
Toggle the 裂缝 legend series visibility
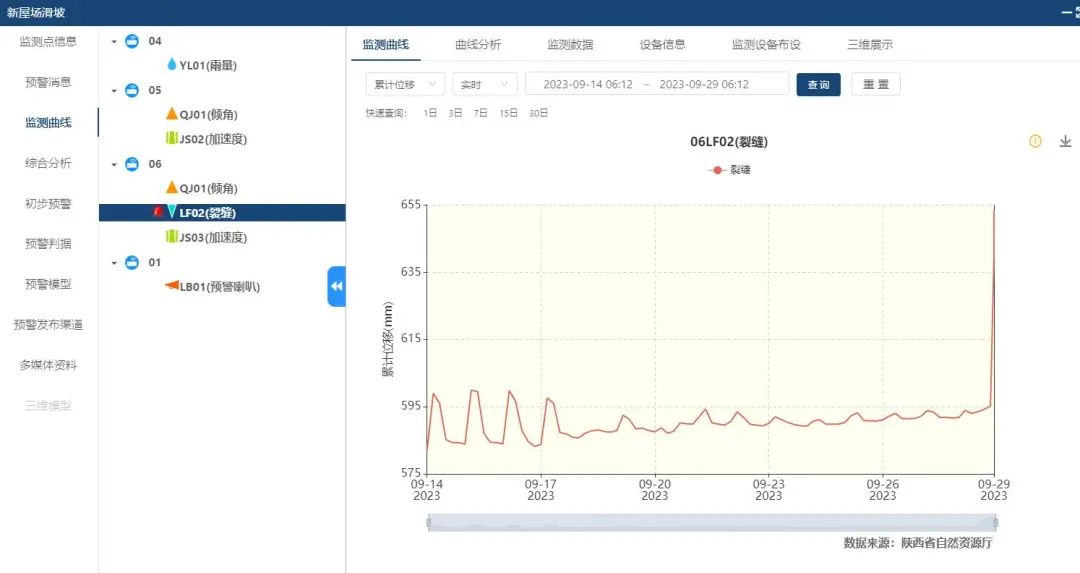click(729, 170)
